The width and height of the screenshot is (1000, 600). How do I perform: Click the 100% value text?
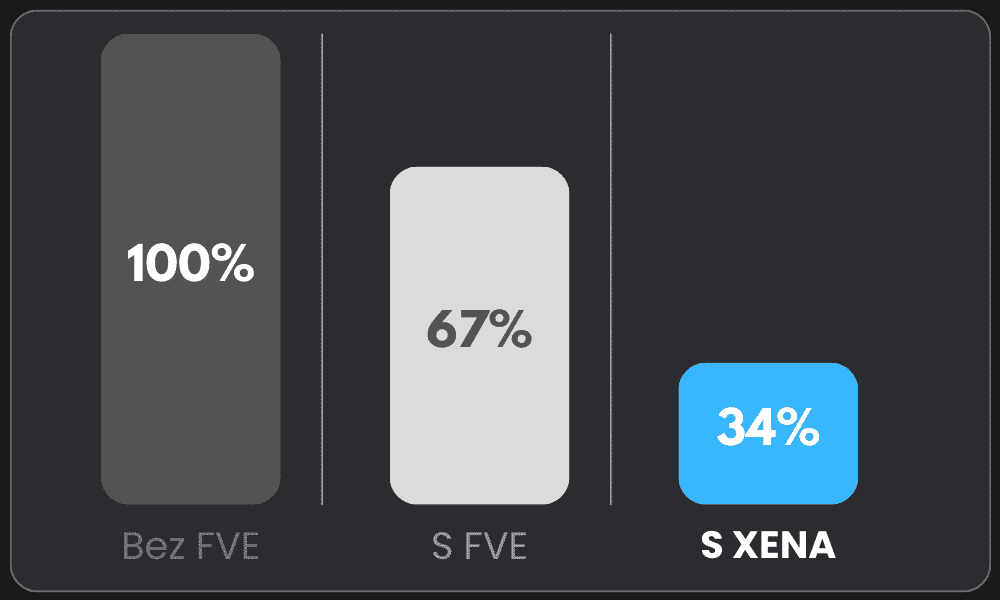click(x=190, y=263)
